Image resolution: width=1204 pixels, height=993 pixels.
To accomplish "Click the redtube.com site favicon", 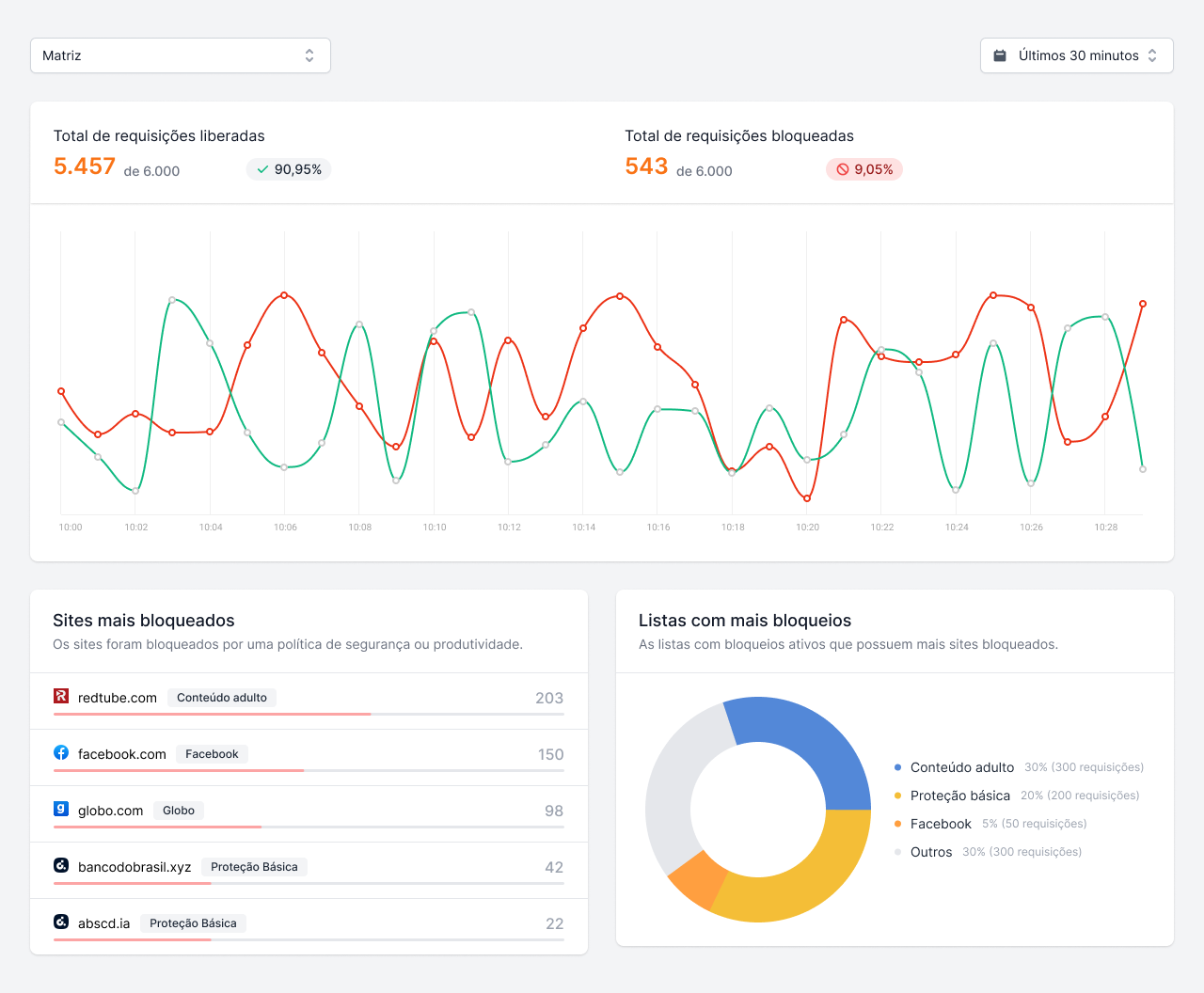I will [61, 696].
